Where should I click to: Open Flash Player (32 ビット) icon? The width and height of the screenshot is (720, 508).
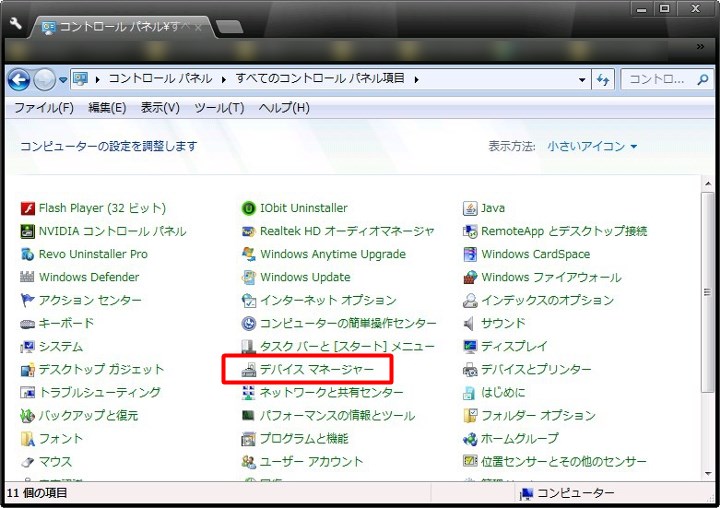click(28, 209)
